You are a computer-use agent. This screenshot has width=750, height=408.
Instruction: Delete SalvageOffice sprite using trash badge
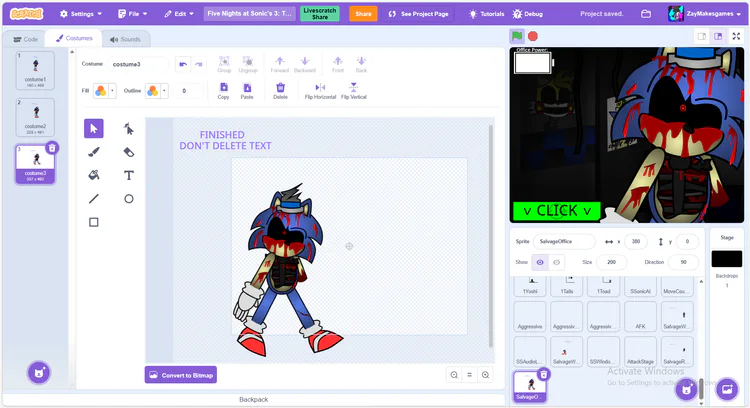[544, 374]
